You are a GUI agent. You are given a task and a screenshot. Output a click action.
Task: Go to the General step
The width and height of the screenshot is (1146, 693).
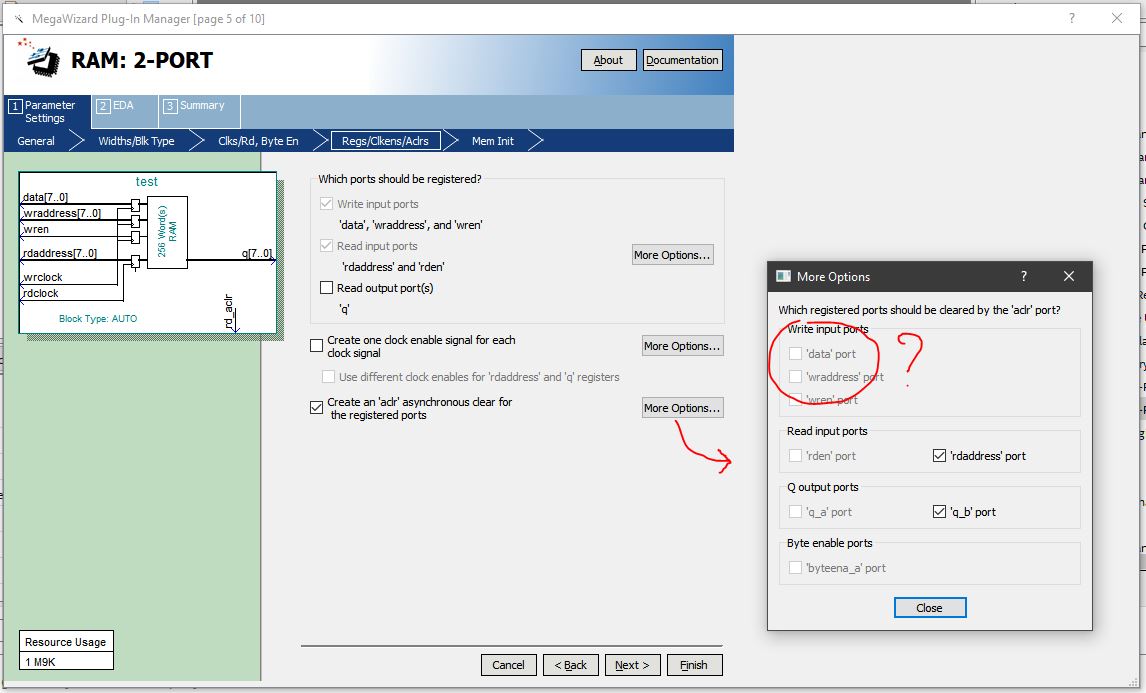click(x=36, y=141)
